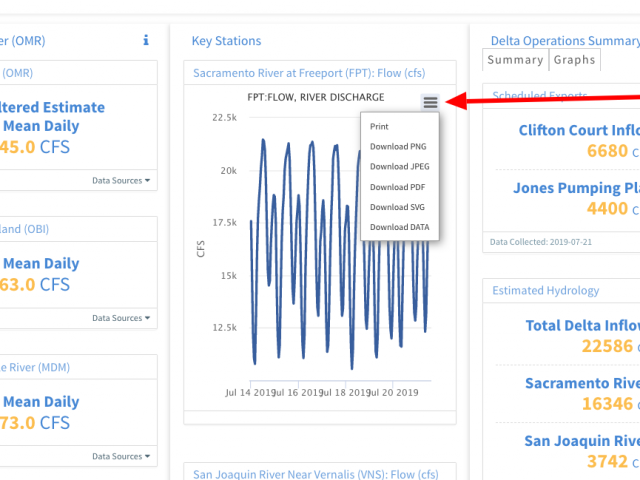Click the 4400 value
640x480 pixels.
tap(607, 209)
